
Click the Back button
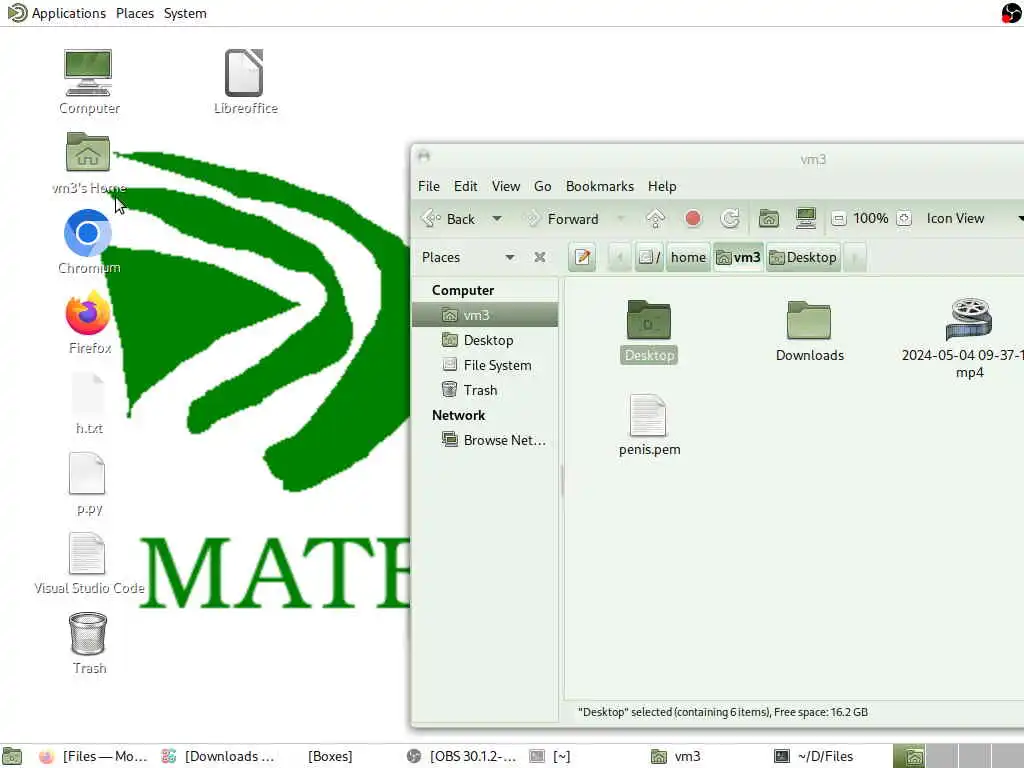pos(449,219)
